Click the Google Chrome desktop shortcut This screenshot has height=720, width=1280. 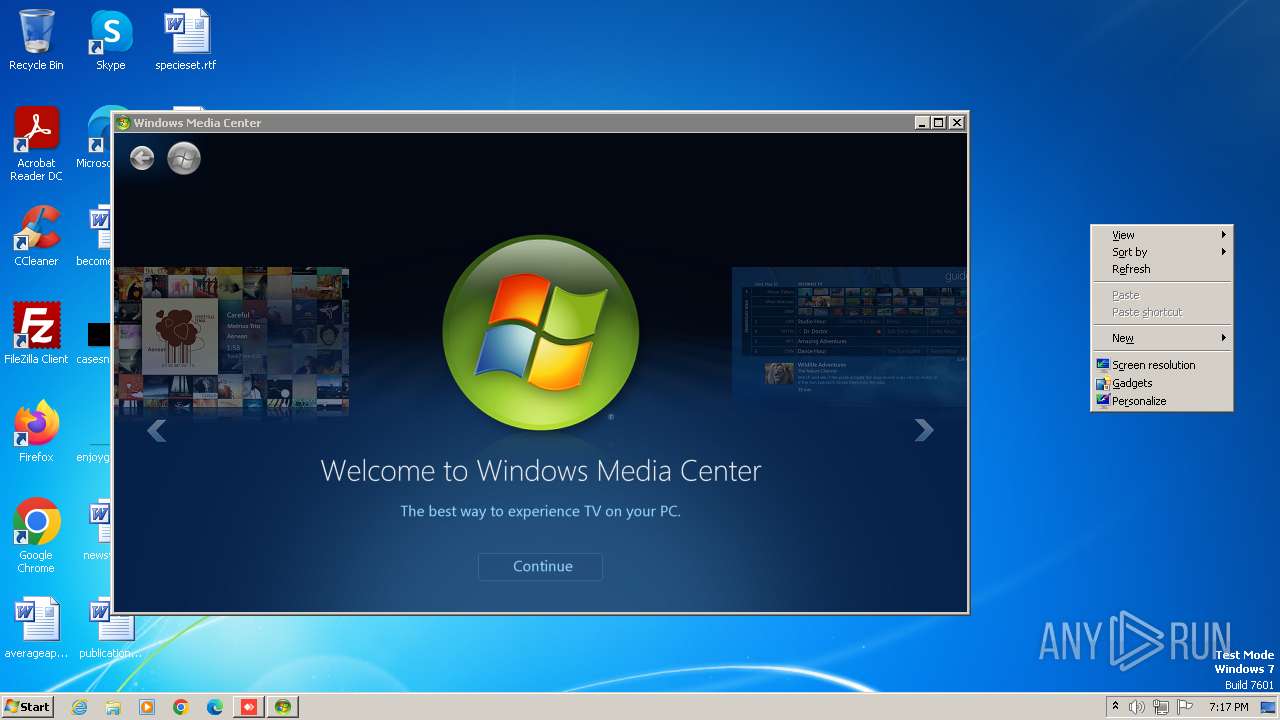click(36, 536)
